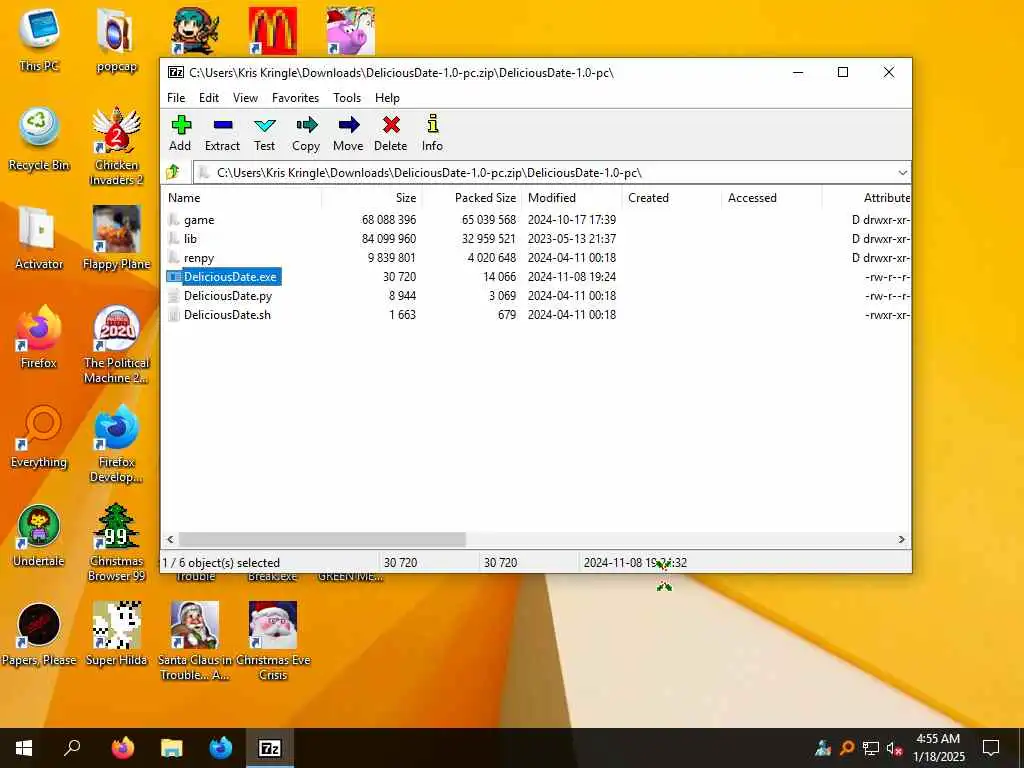Click the red Delete toolbar icon
Screen dimensions: 1024x768
click(391, 134)
